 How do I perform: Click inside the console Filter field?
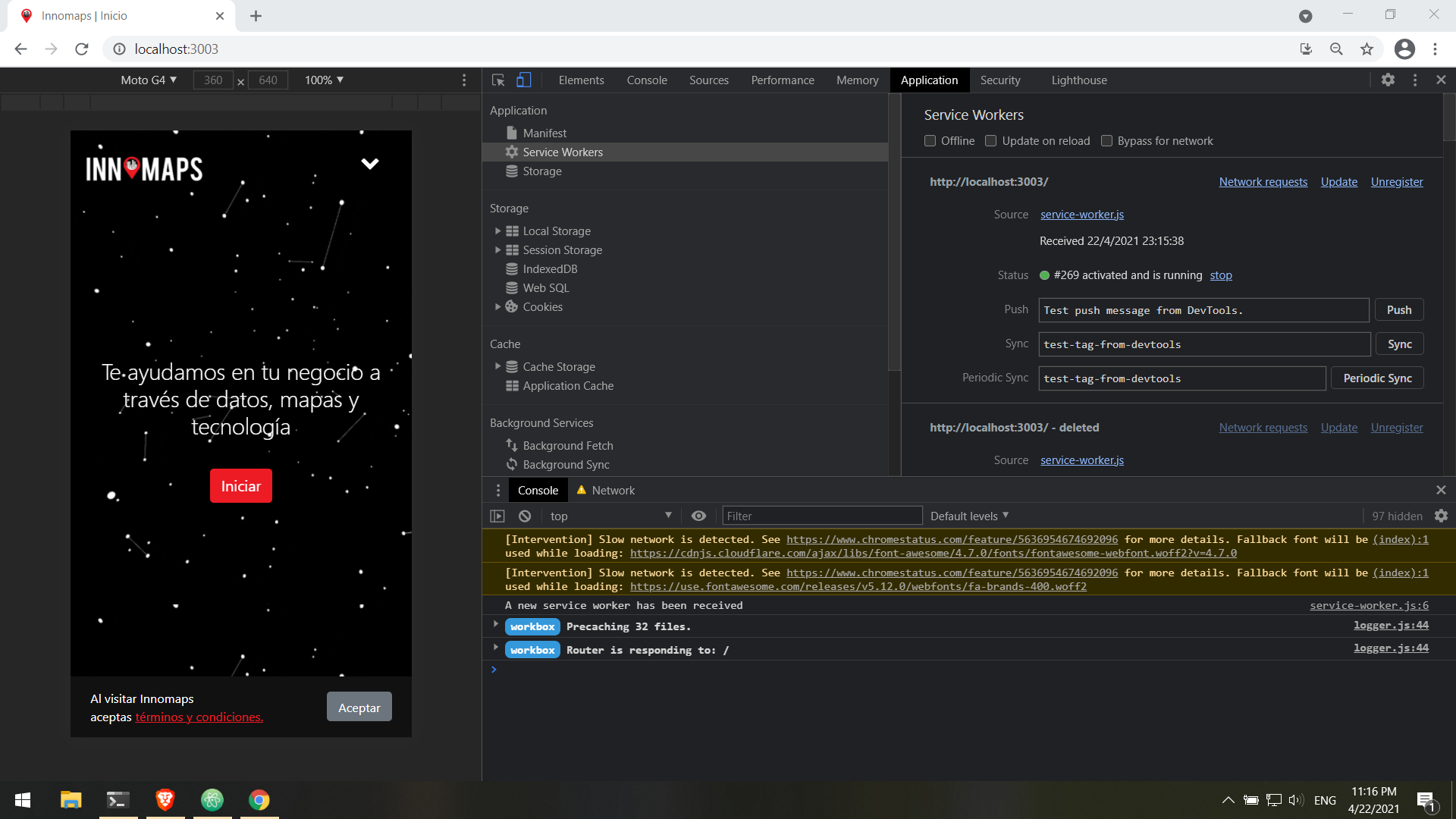822,516
